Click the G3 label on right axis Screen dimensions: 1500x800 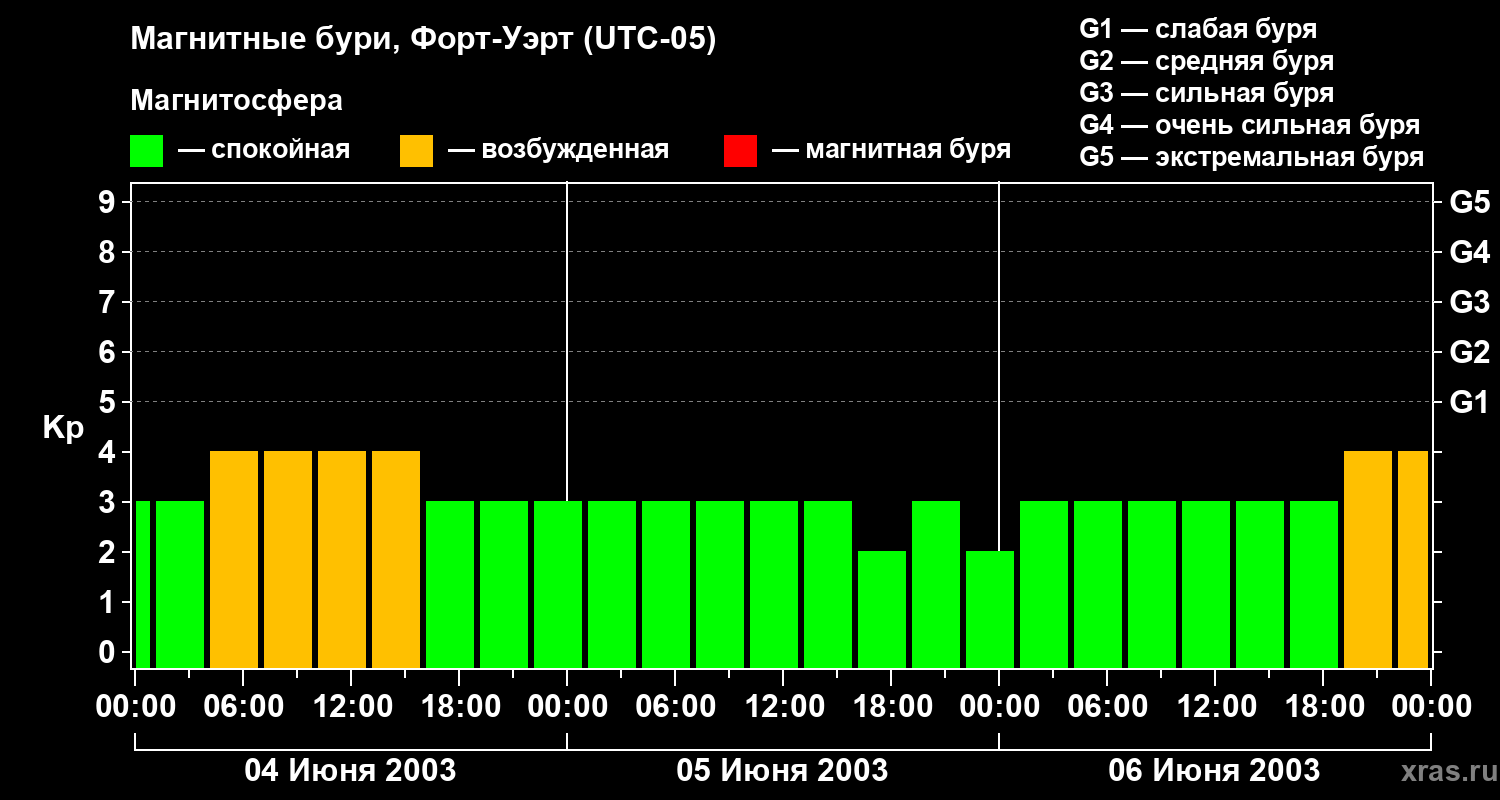1469,303
